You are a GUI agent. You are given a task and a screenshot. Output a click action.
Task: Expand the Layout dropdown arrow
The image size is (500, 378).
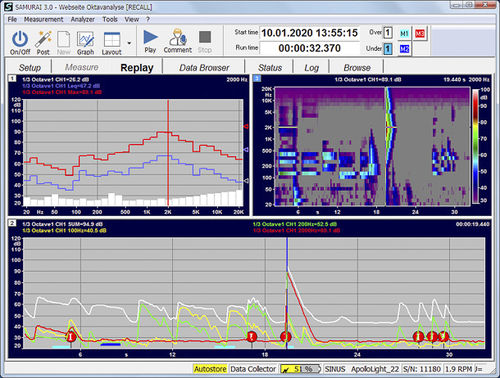pos(129,43)
